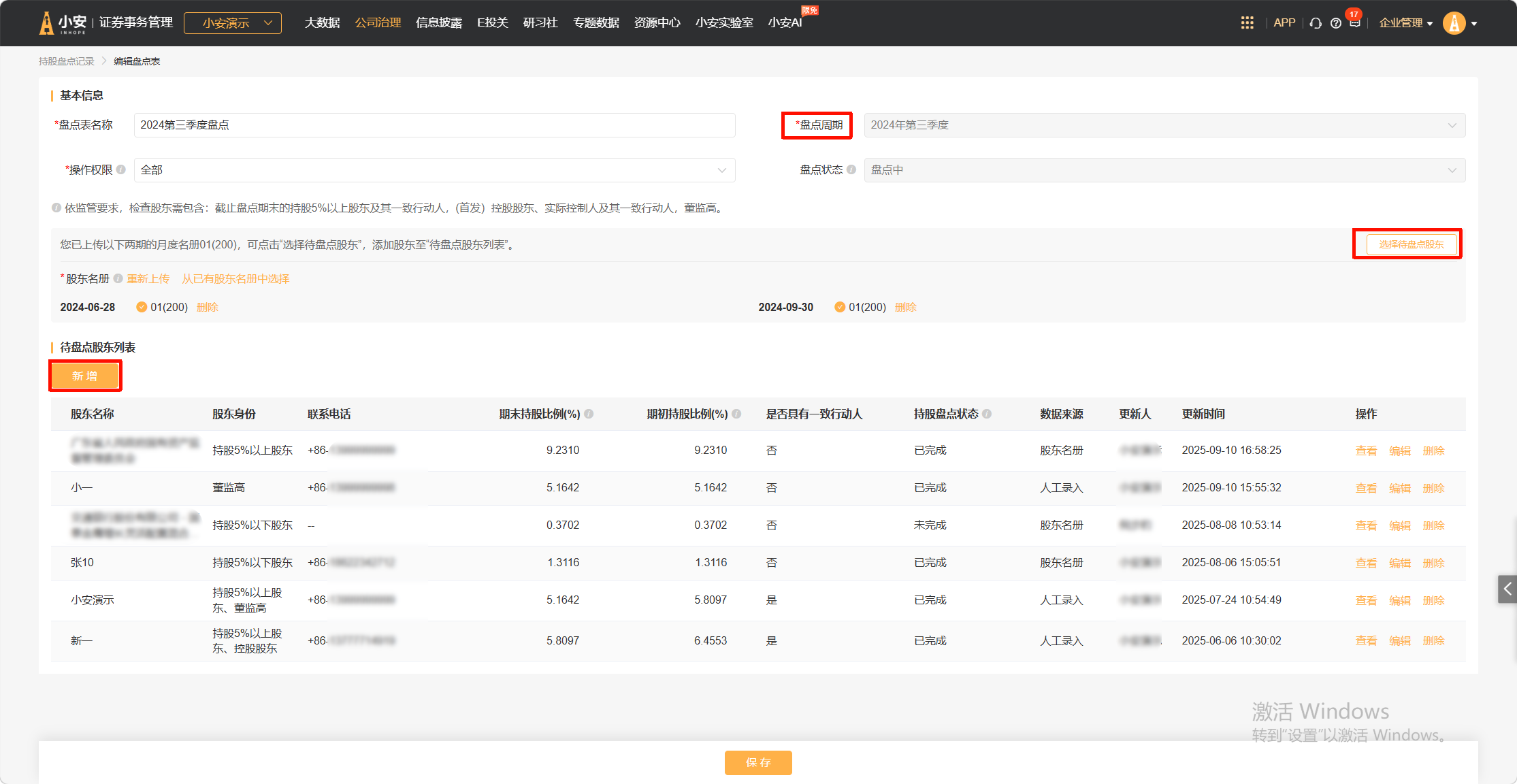Click info icon beside 期末持股比例(%) header
This screenshot has width=1517, height=784.
point(589,414)
